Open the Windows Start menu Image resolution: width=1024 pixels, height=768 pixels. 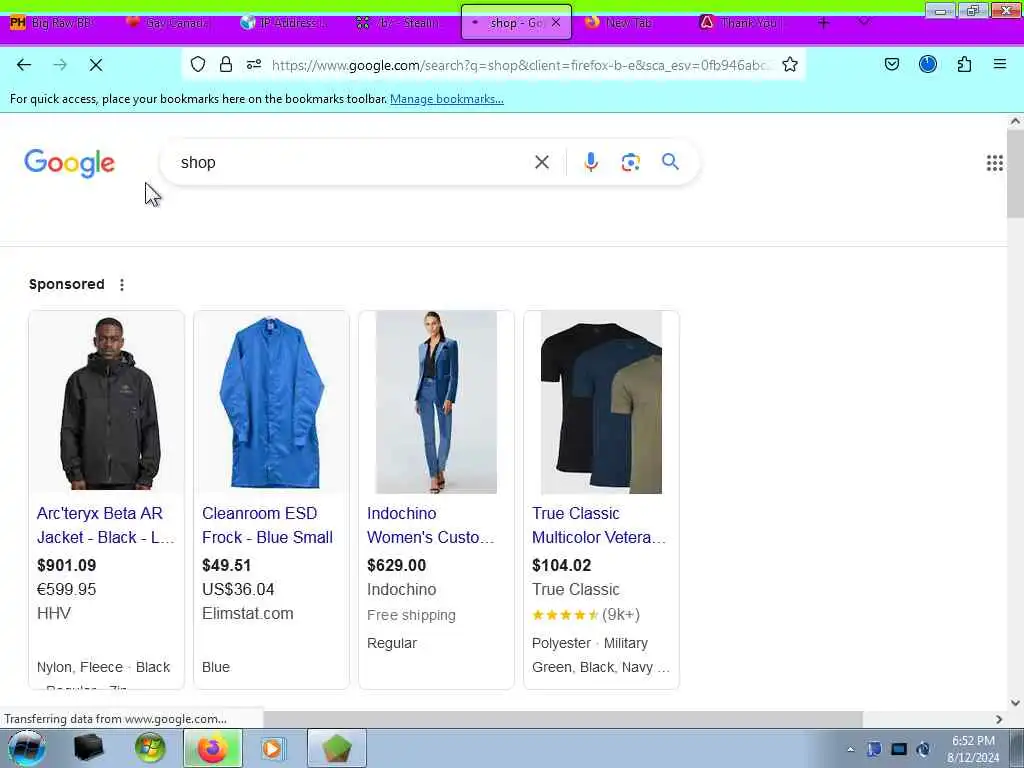(x=26, y=748)
